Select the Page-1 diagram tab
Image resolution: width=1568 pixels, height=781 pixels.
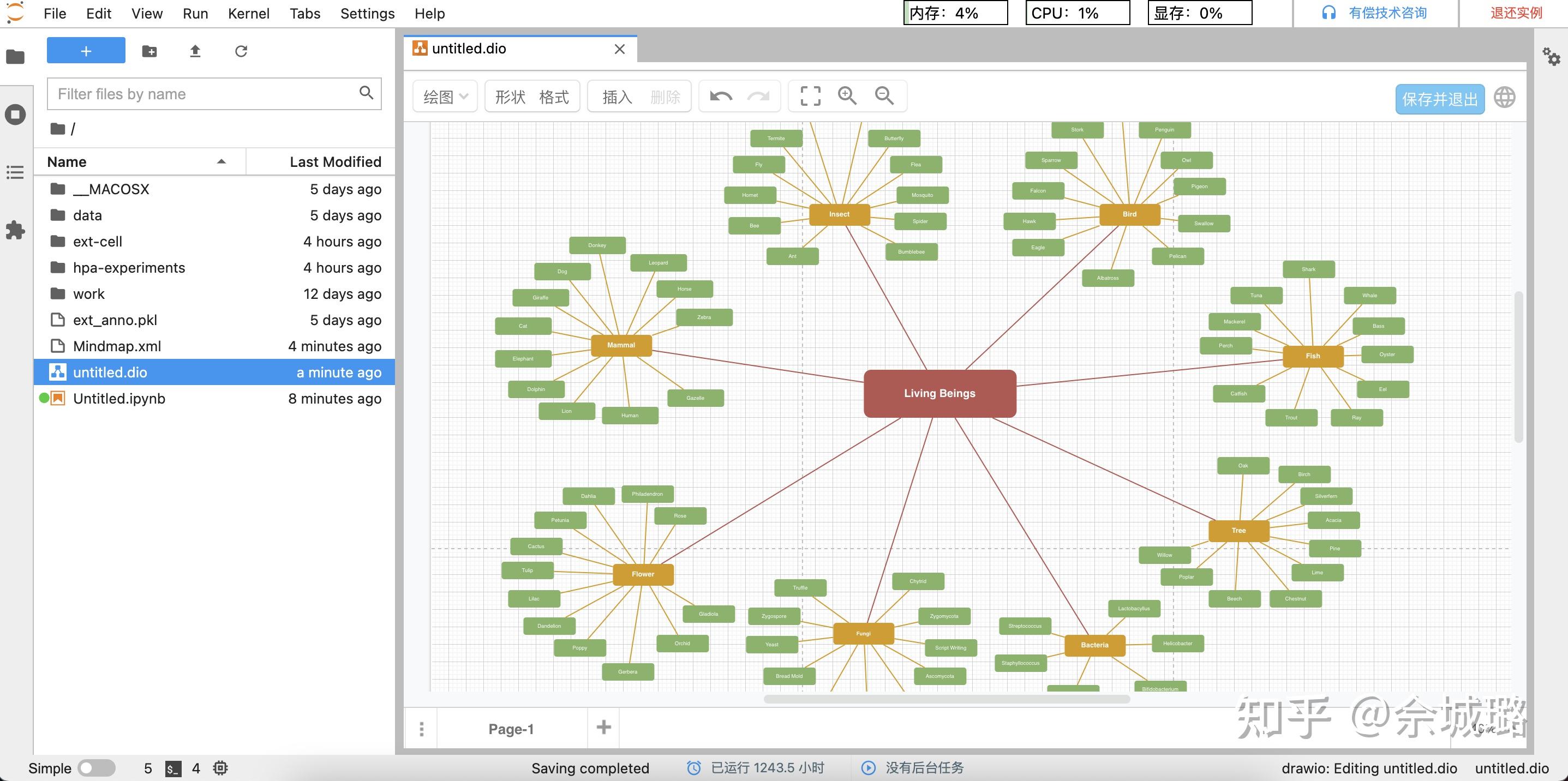(511, 729)
